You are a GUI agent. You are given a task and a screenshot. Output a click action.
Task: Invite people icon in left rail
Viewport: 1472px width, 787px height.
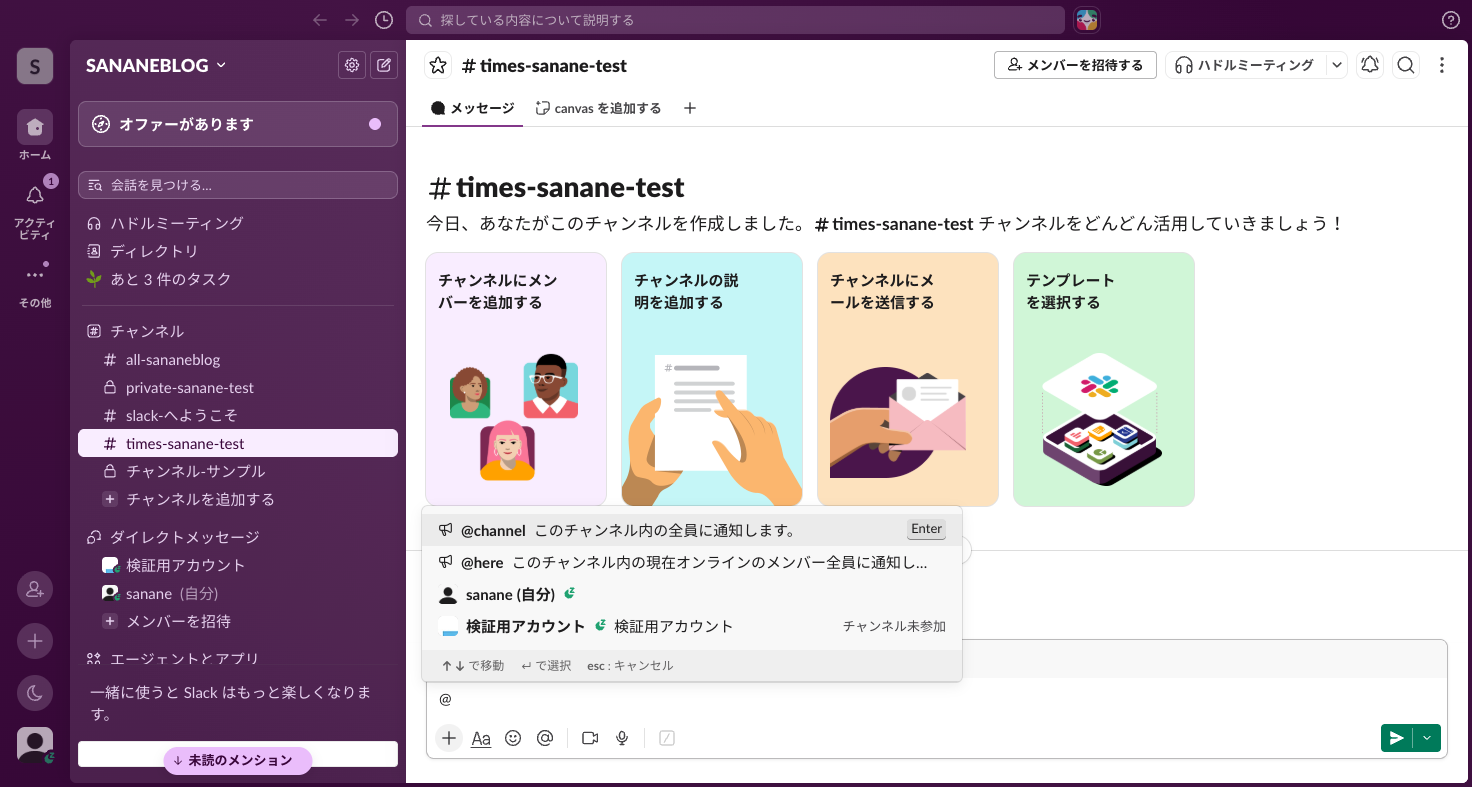[x=35, y=589]
